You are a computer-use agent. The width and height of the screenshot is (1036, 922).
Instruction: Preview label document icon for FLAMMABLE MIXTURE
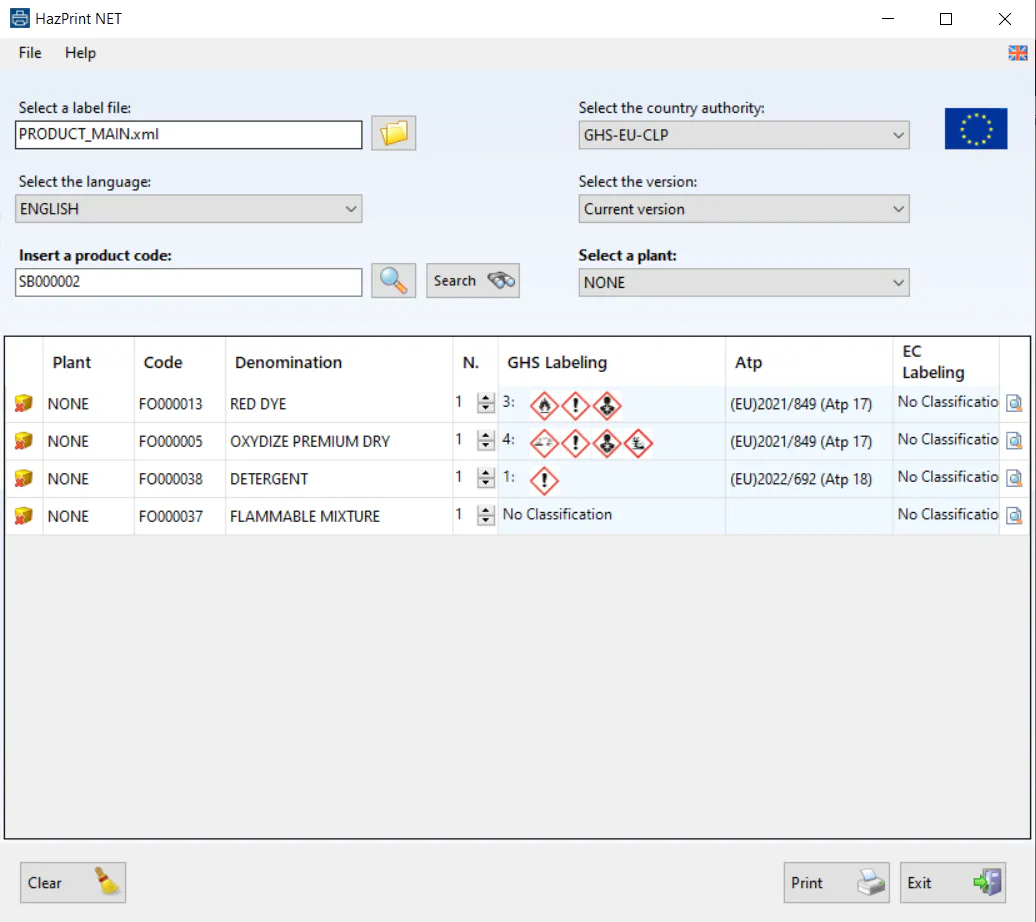pyautogui.click(x=1014, y=516)
